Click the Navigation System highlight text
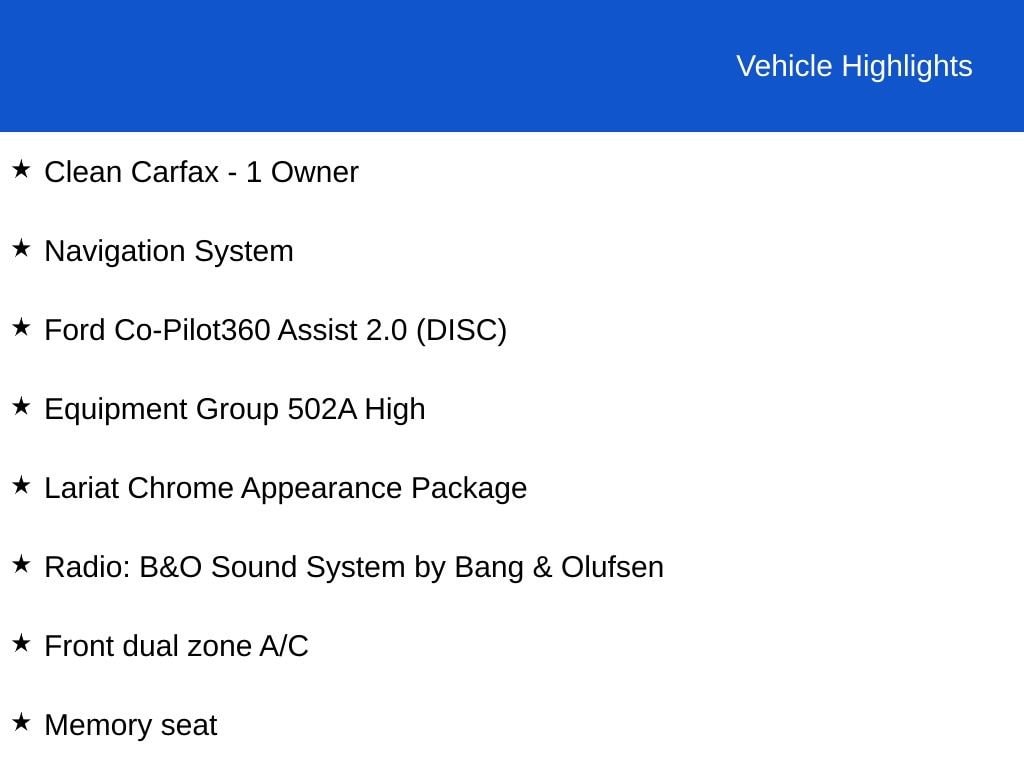 pos(169,251)
